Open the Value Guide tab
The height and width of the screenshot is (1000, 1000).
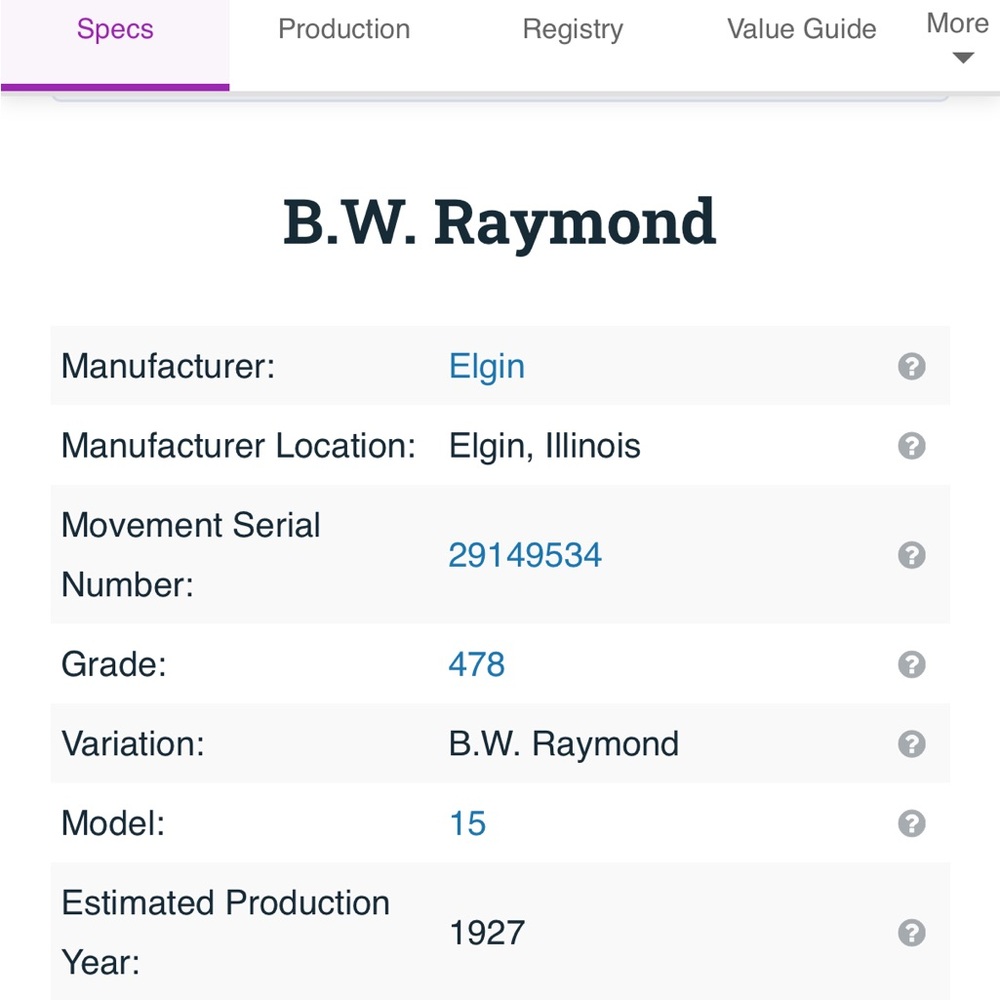tap(802, 29)
